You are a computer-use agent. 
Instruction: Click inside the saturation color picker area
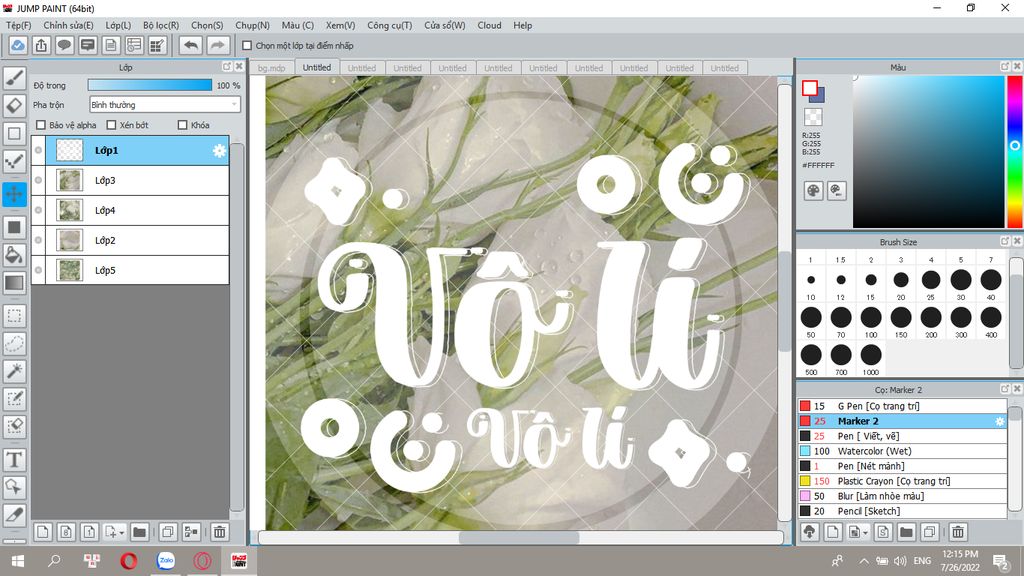pos(928,152)
